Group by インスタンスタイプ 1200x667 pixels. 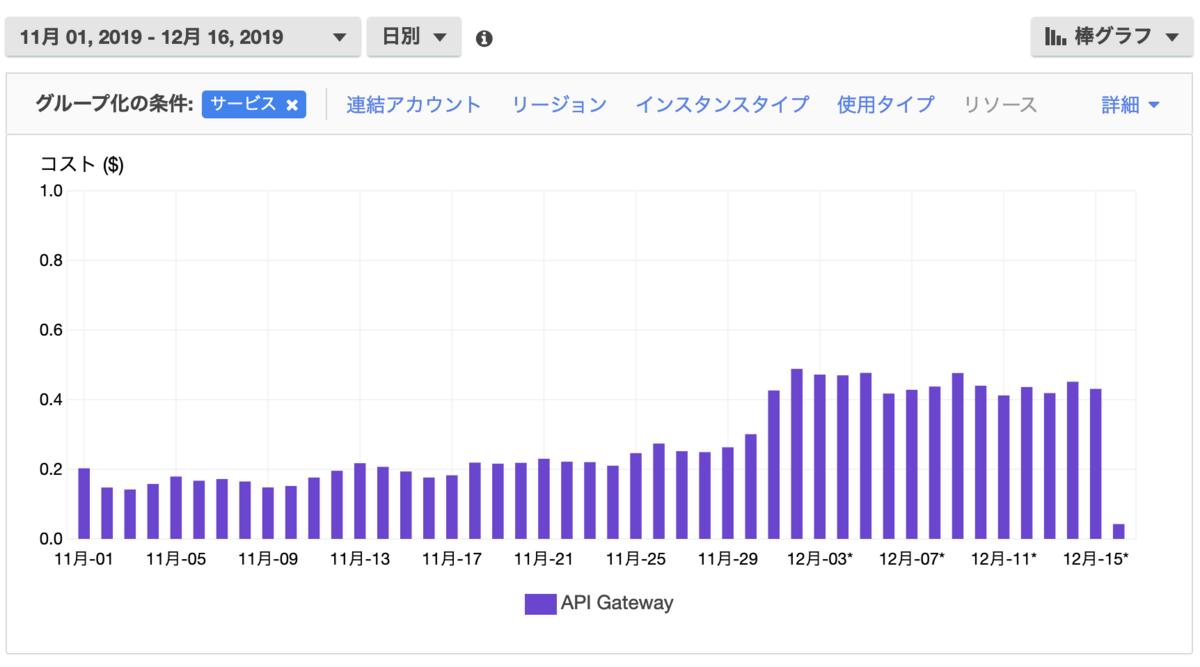coord(722,104)
